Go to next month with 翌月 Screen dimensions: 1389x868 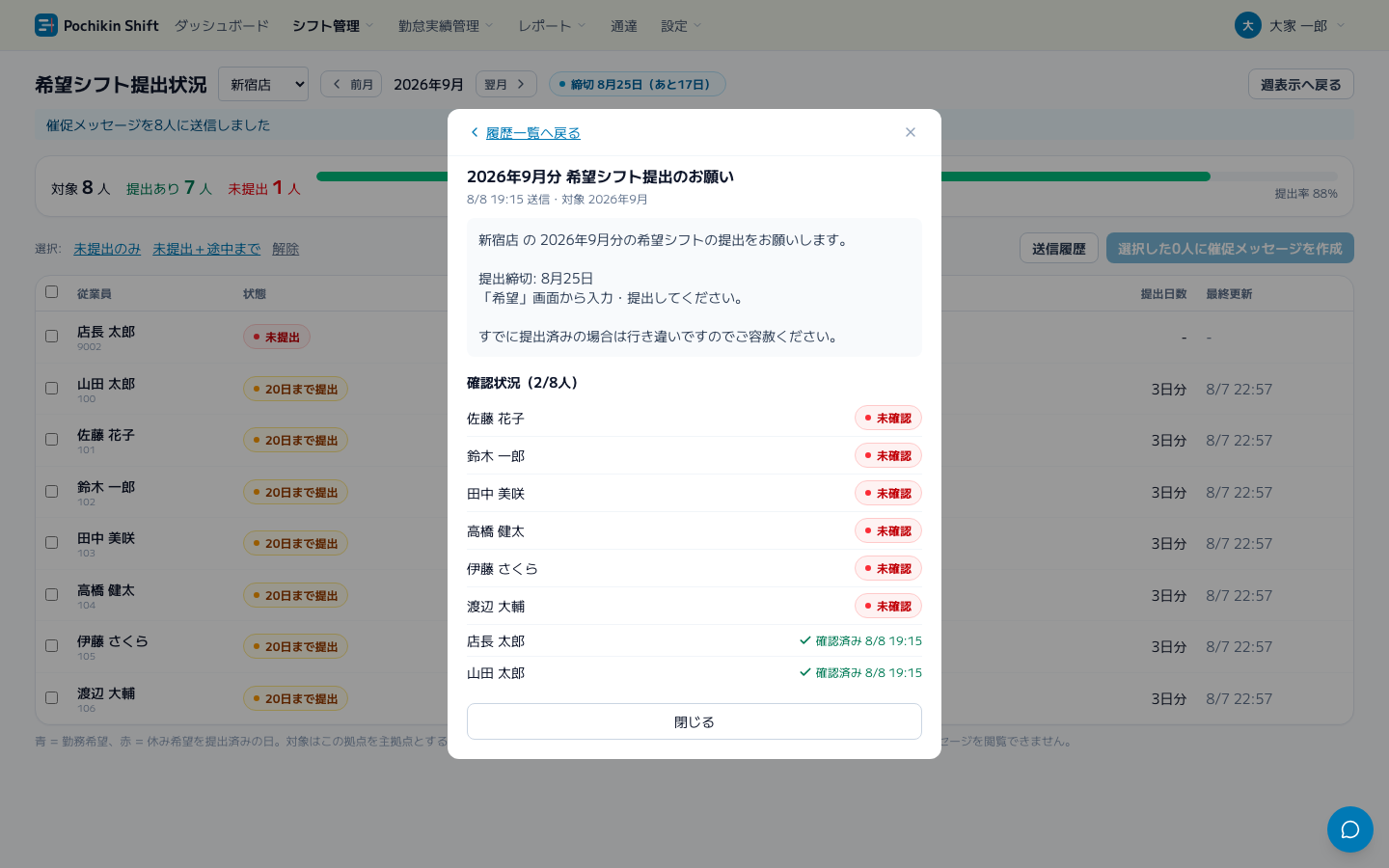pos(506,84)
